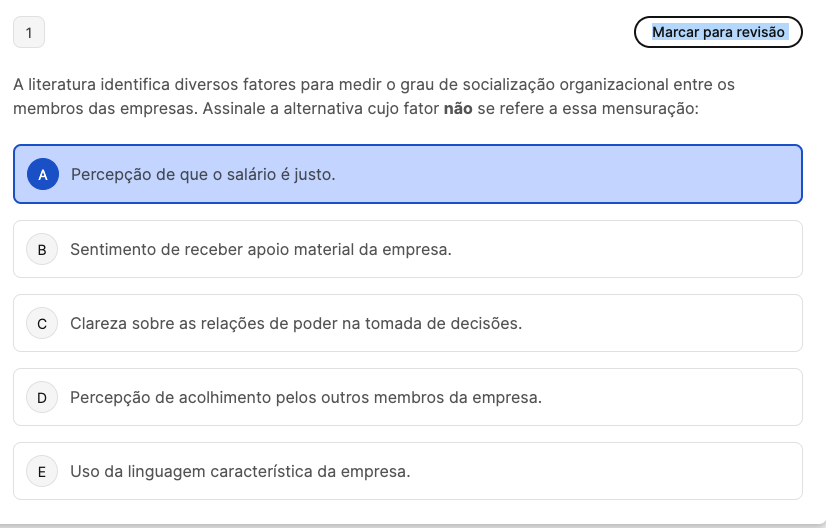Click the highlighted word 'revisão' in top button

click(761, 32)
